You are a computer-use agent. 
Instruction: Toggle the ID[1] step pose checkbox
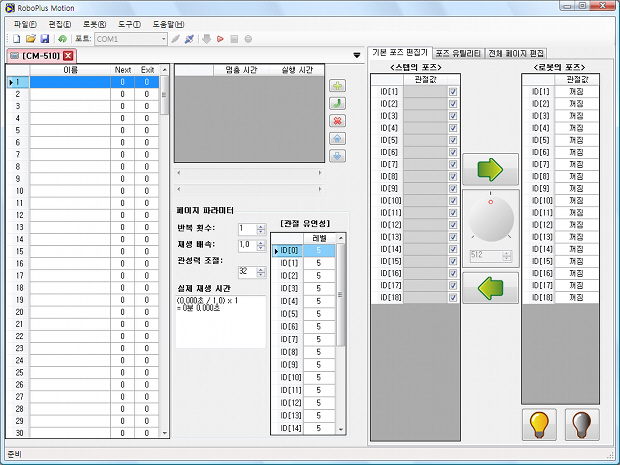(x=453, y=91)
